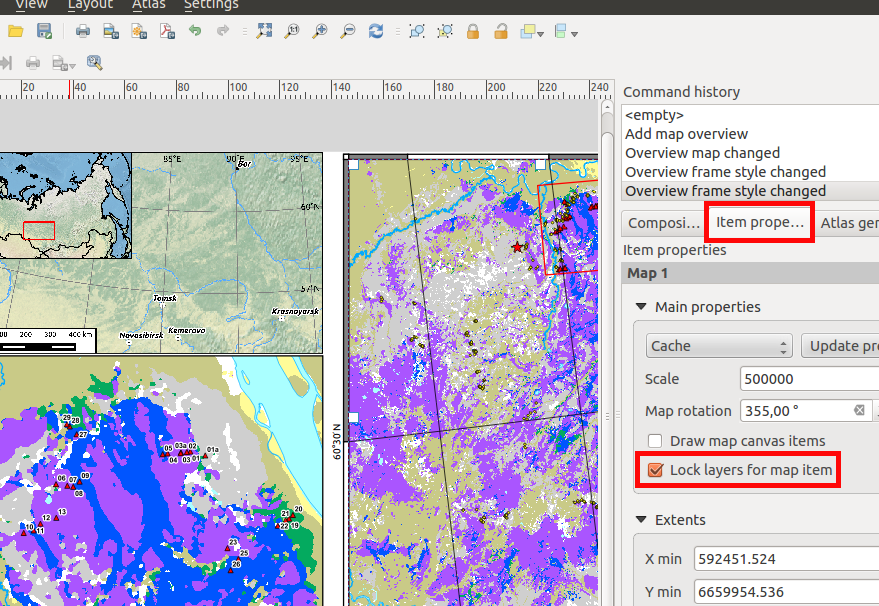The width and height of the screenshot is (879, 606).
Task: Switch to the Item properties tab
Action: point(760,222)
